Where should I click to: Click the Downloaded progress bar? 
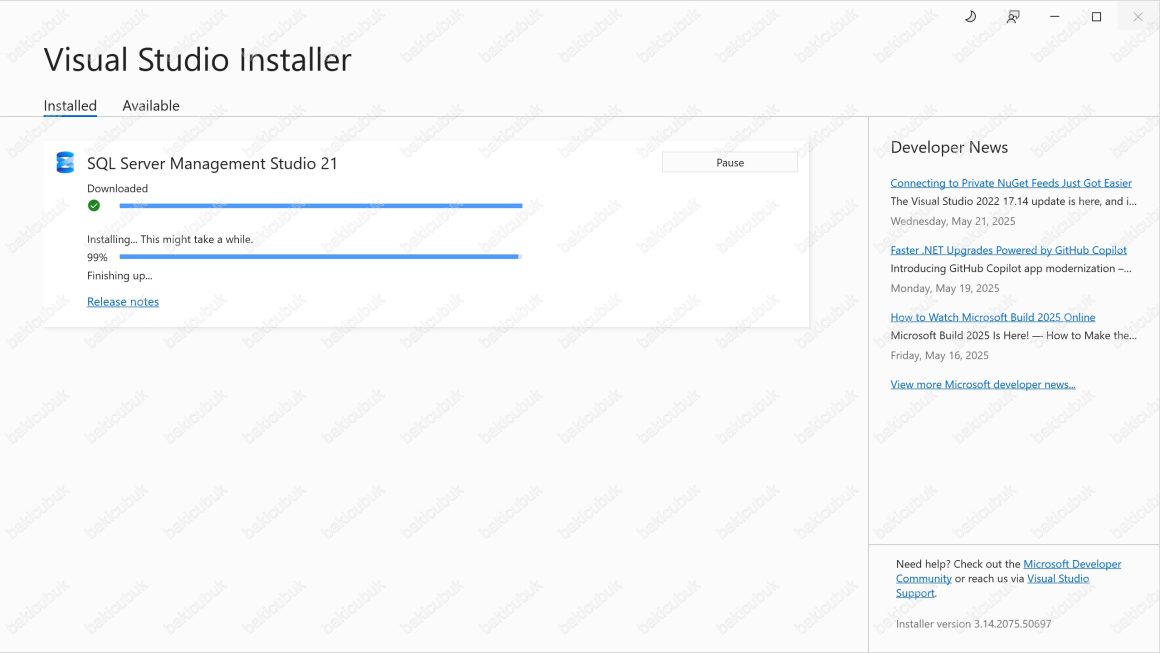click(x=320, y=205)
